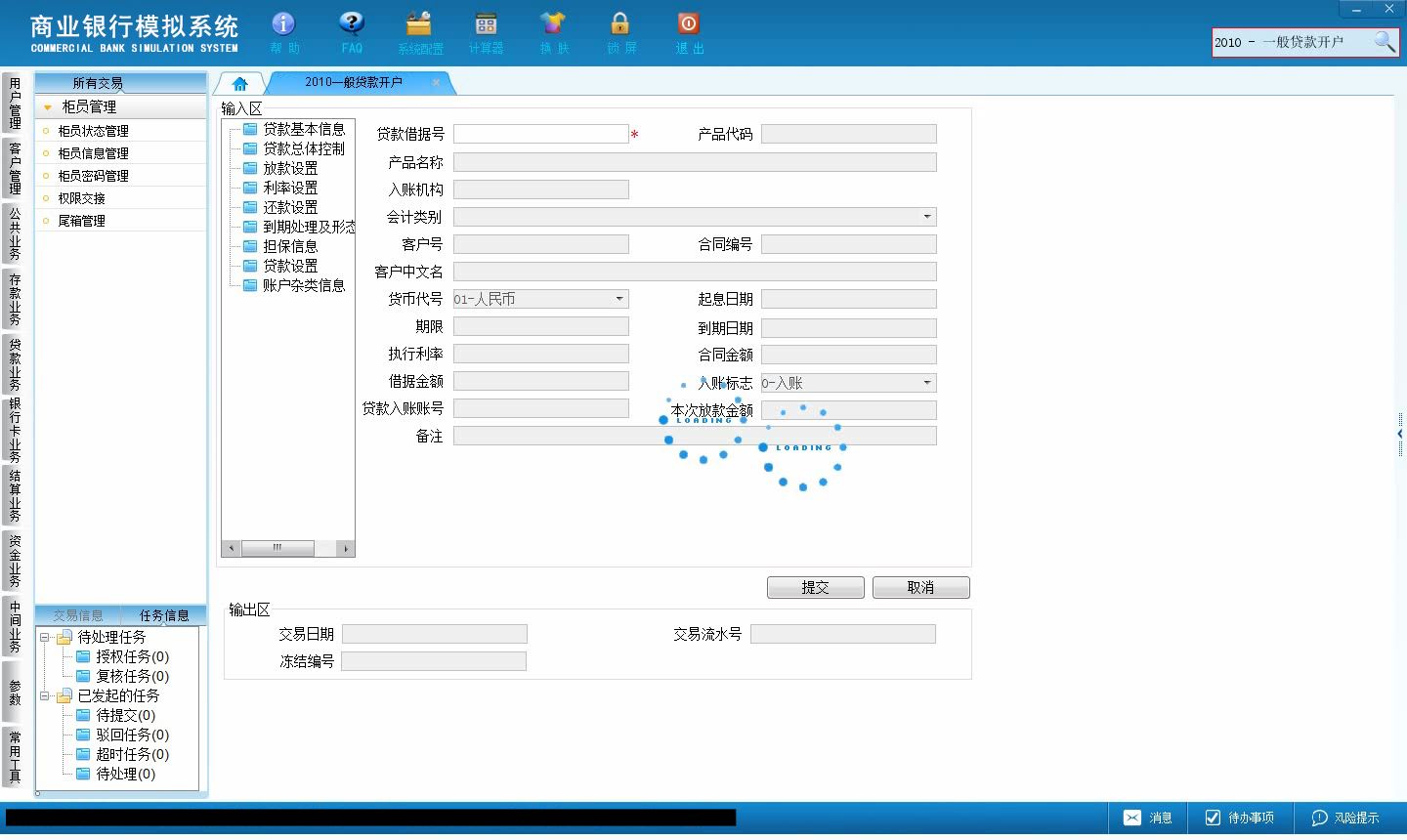Open 公共业务 sidebar tab

pos(14,233)
